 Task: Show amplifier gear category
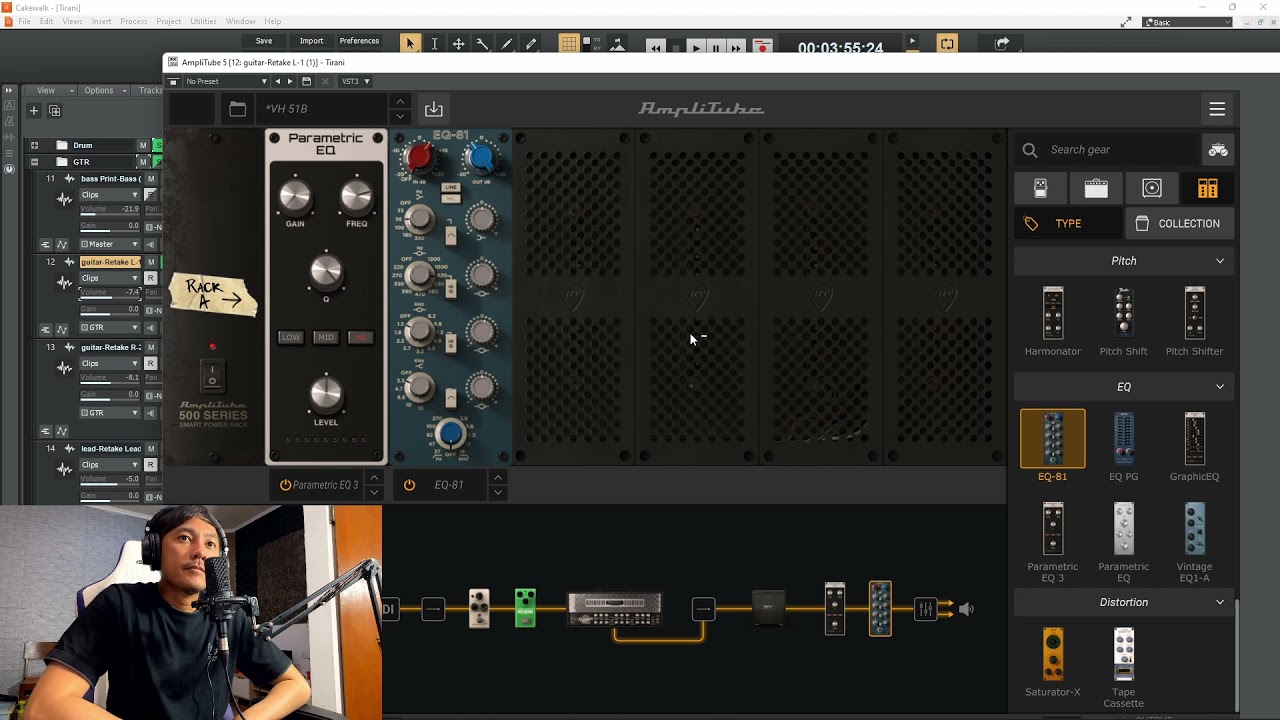(x=1096, y=188)
